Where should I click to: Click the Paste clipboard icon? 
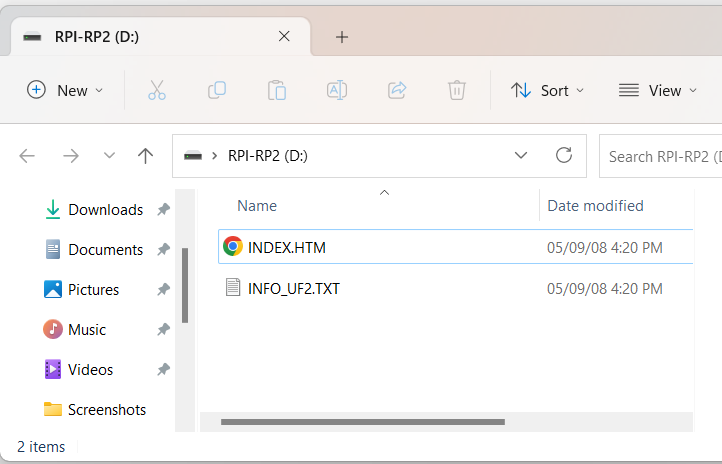point(277,90)
